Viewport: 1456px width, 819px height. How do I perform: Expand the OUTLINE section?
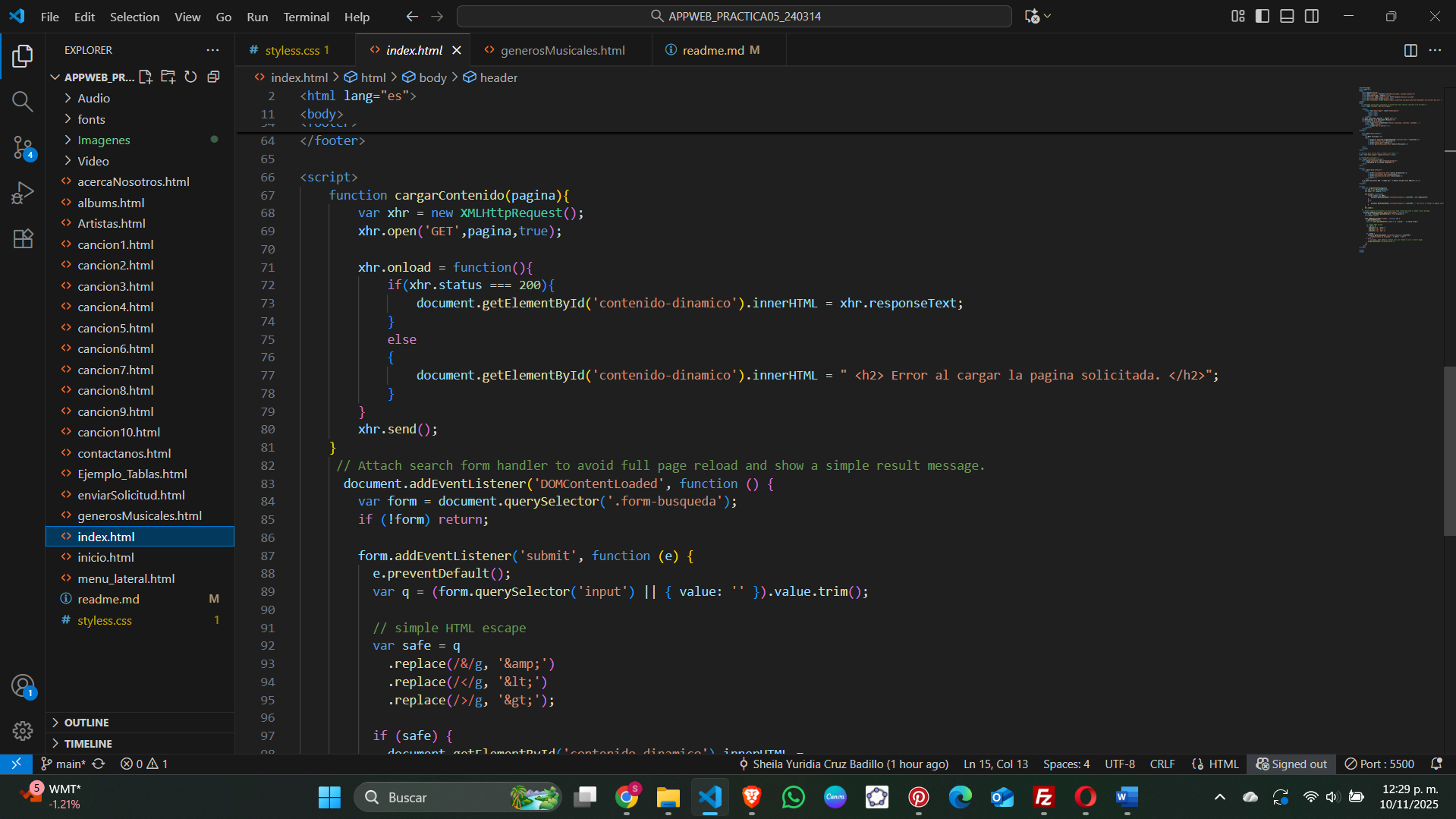[86, 723]
